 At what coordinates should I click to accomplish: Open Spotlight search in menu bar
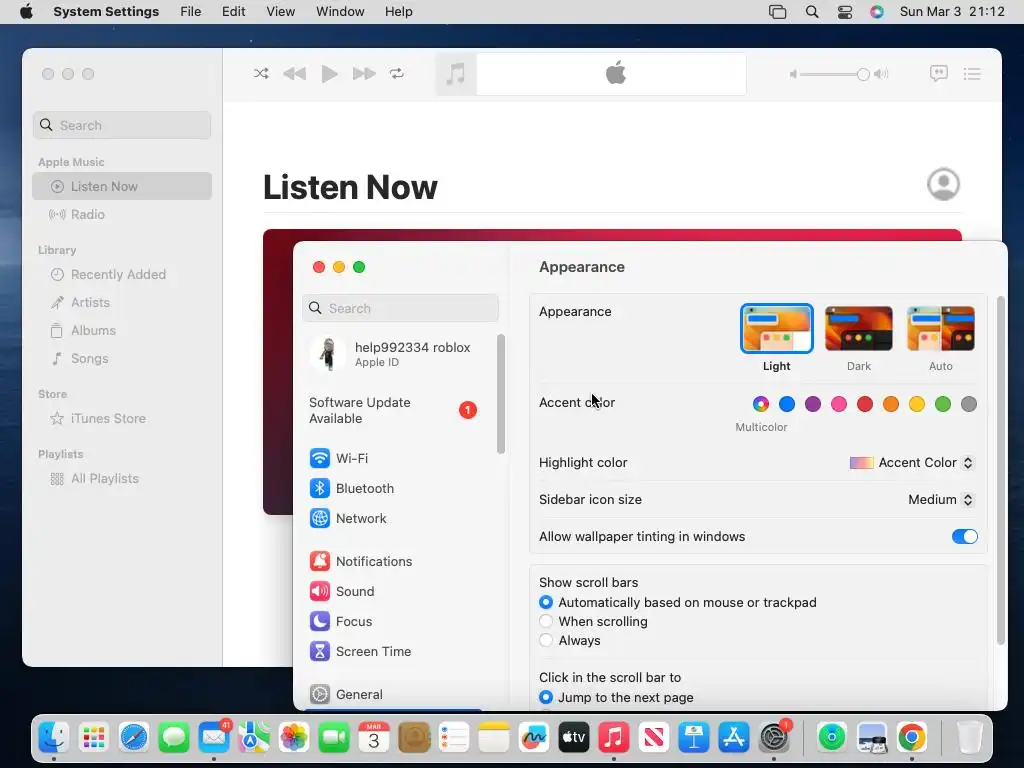812,12
